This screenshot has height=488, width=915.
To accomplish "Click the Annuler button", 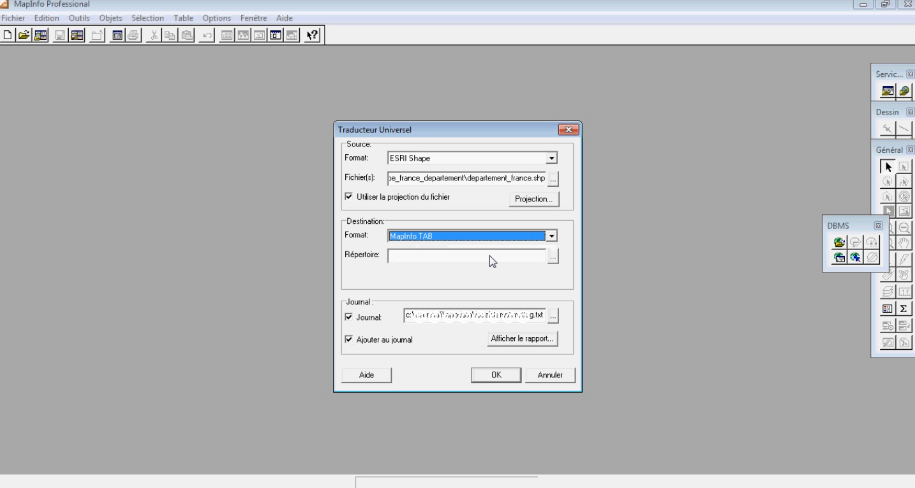I will pyautogui.click(x=550, y=375).
